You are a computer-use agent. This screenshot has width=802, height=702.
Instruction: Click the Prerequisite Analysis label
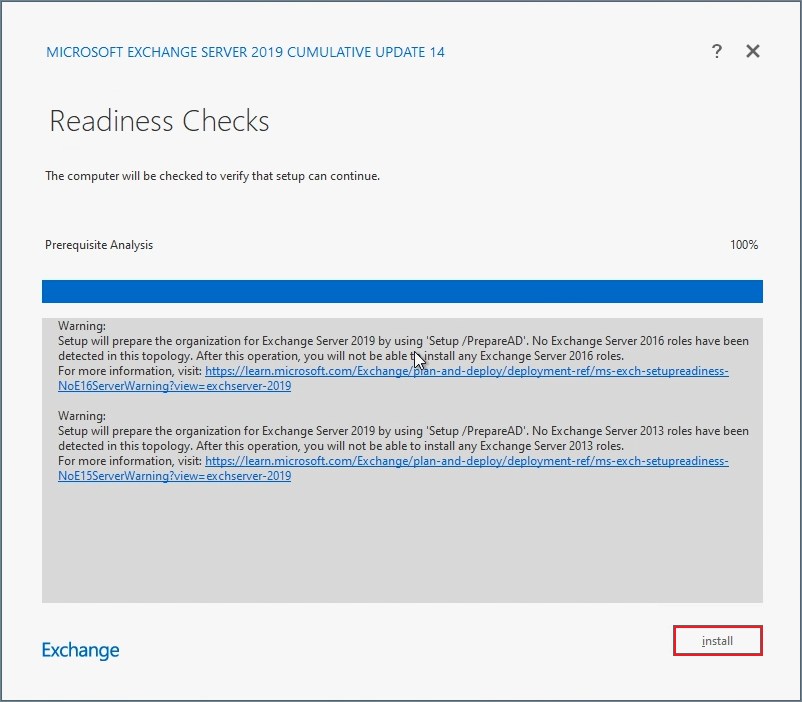click(99, 245)
